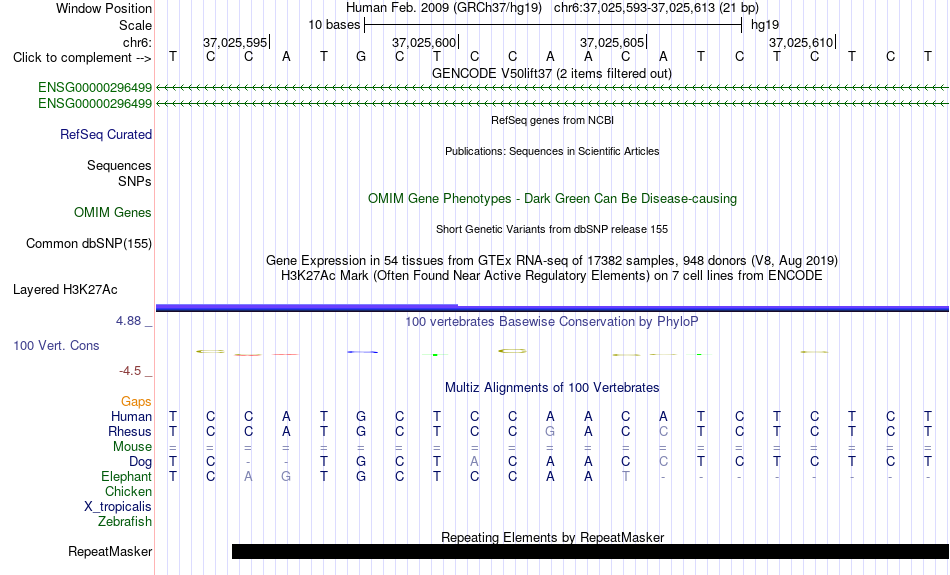
Task: Click the 4.88 PhyloP upper scale value
Action: 128,321
